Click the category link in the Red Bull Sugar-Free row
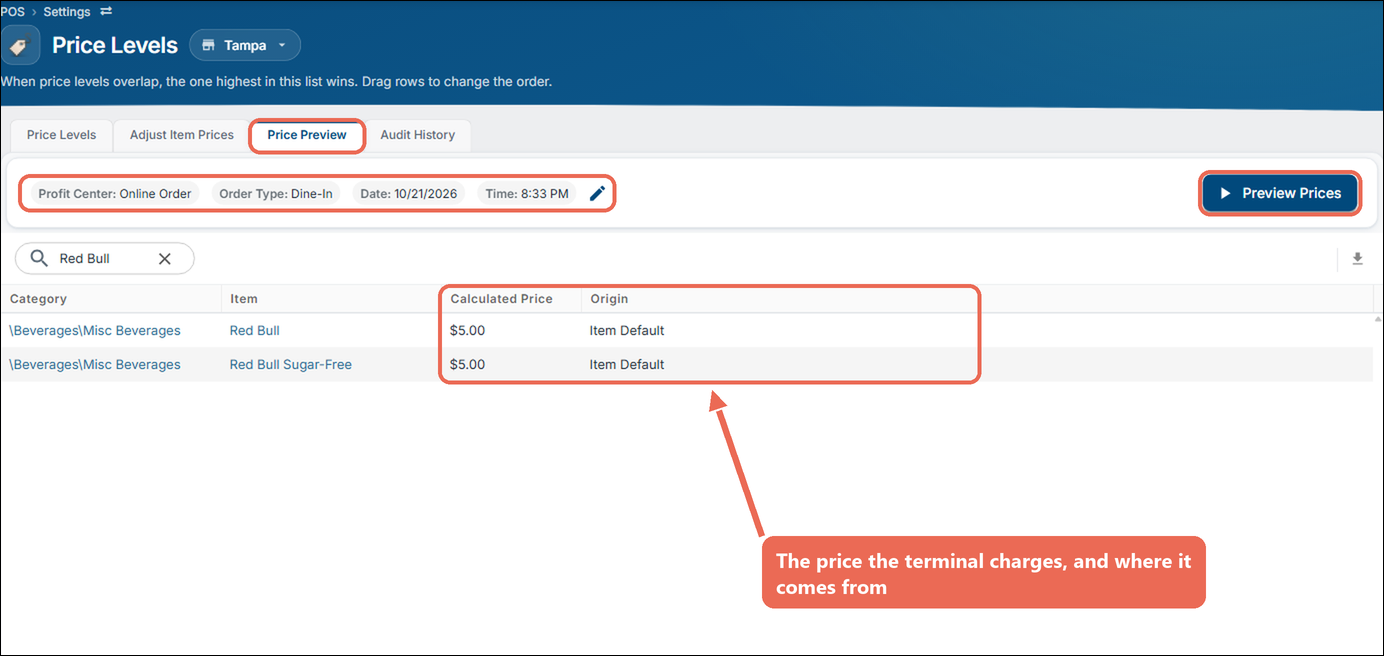The width and height of the screenshot is (1384, 656). (x=95, y=365)
